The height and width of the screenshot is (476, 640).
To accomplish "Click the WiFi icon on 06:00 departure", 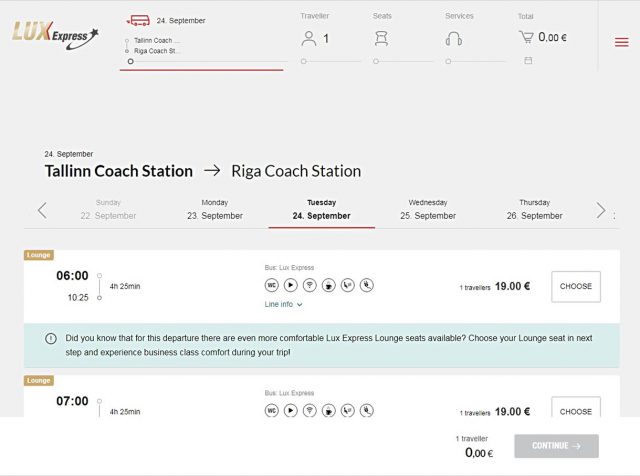I will tap(309, 285).
